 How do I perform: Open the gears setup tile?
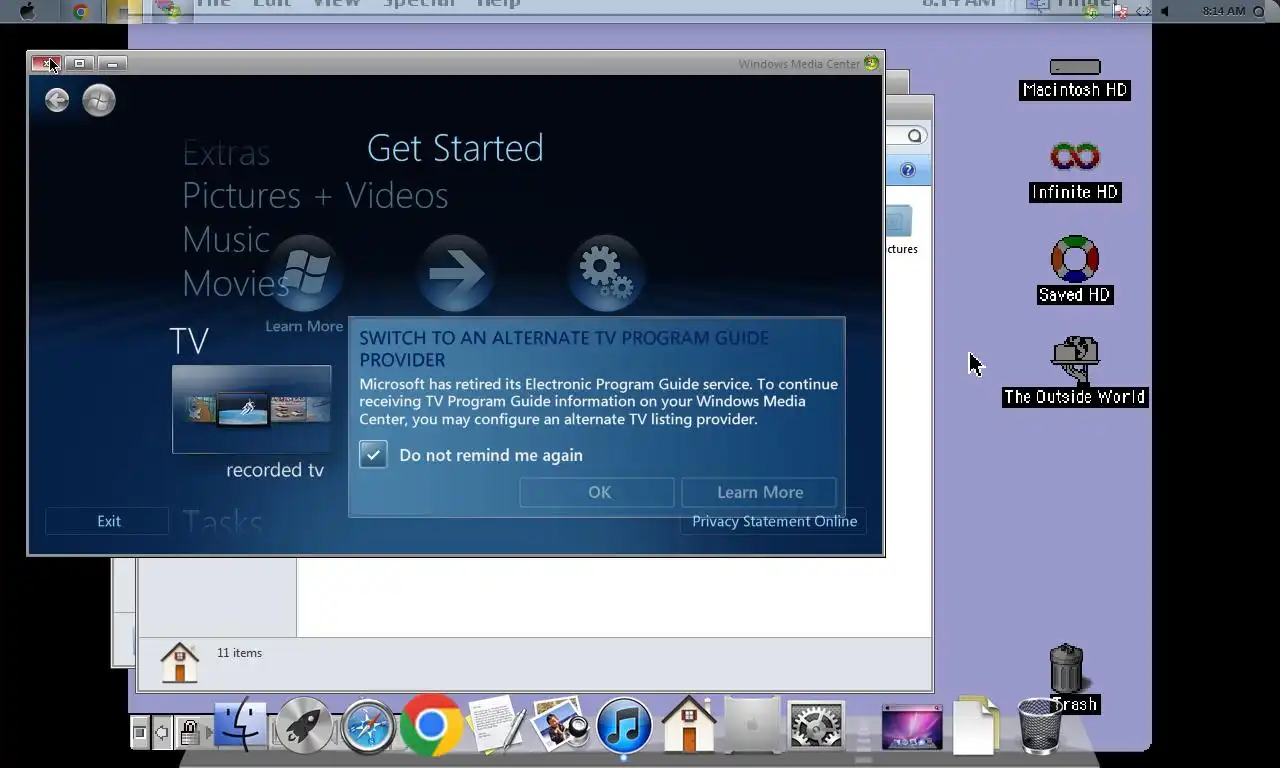pyautogui.click(x=606, y=274)
